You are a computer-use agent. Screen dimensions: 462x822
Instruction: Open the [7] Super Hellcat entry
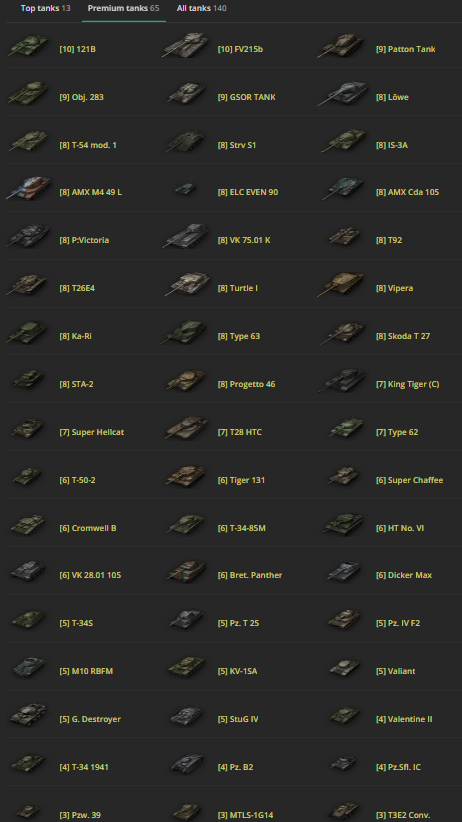[92, 432]
